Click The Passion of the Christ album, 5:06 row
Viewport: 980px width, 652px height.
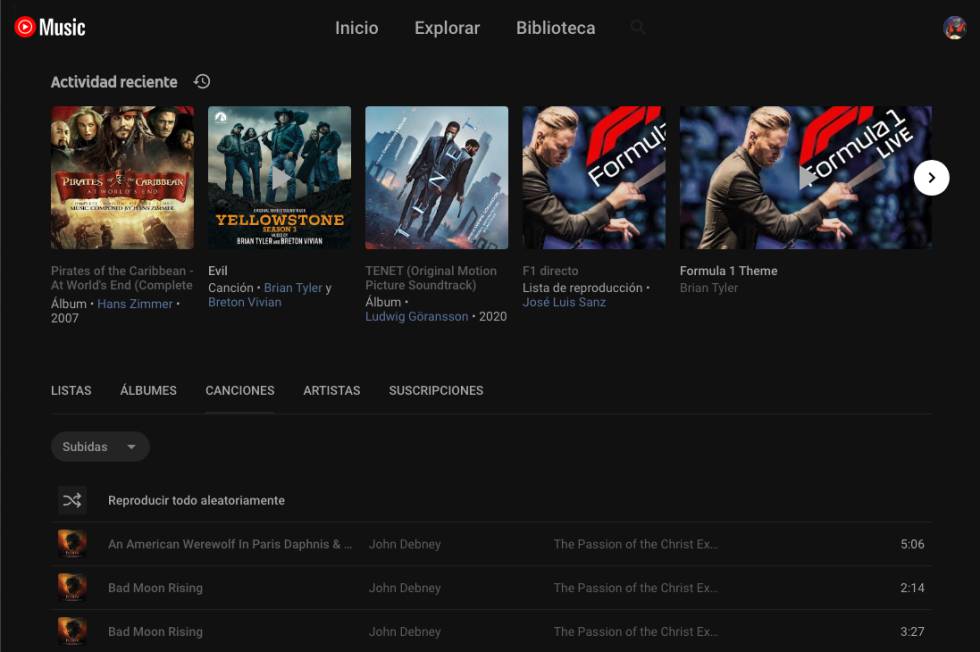[x=636, y=544]
